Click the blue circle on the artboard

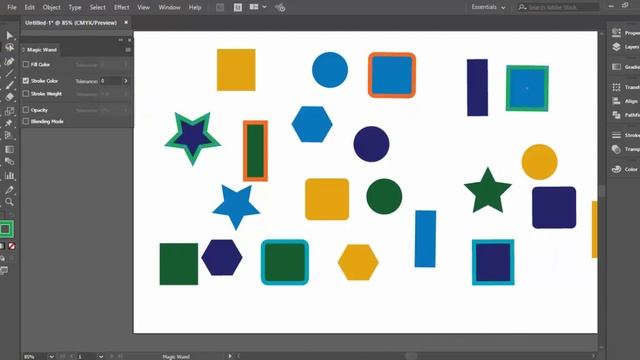(330, 70)
